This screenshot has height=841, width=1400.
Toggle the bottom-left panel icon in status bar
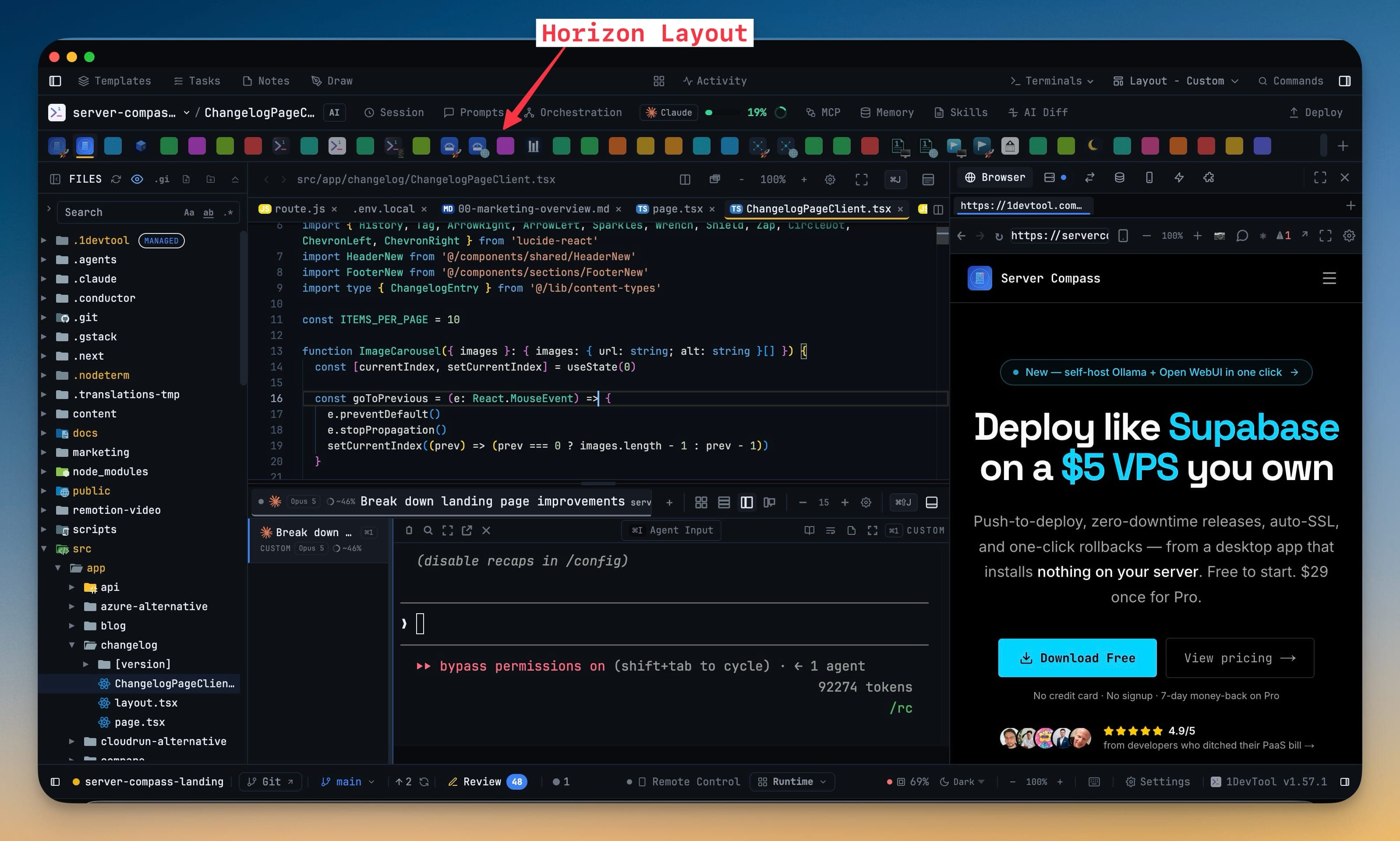(55, 782)
